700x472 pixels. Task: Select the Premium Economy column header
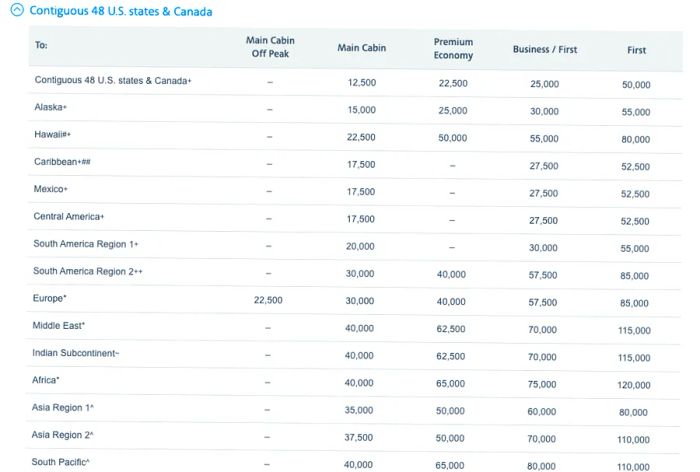[x=453, y=48]
